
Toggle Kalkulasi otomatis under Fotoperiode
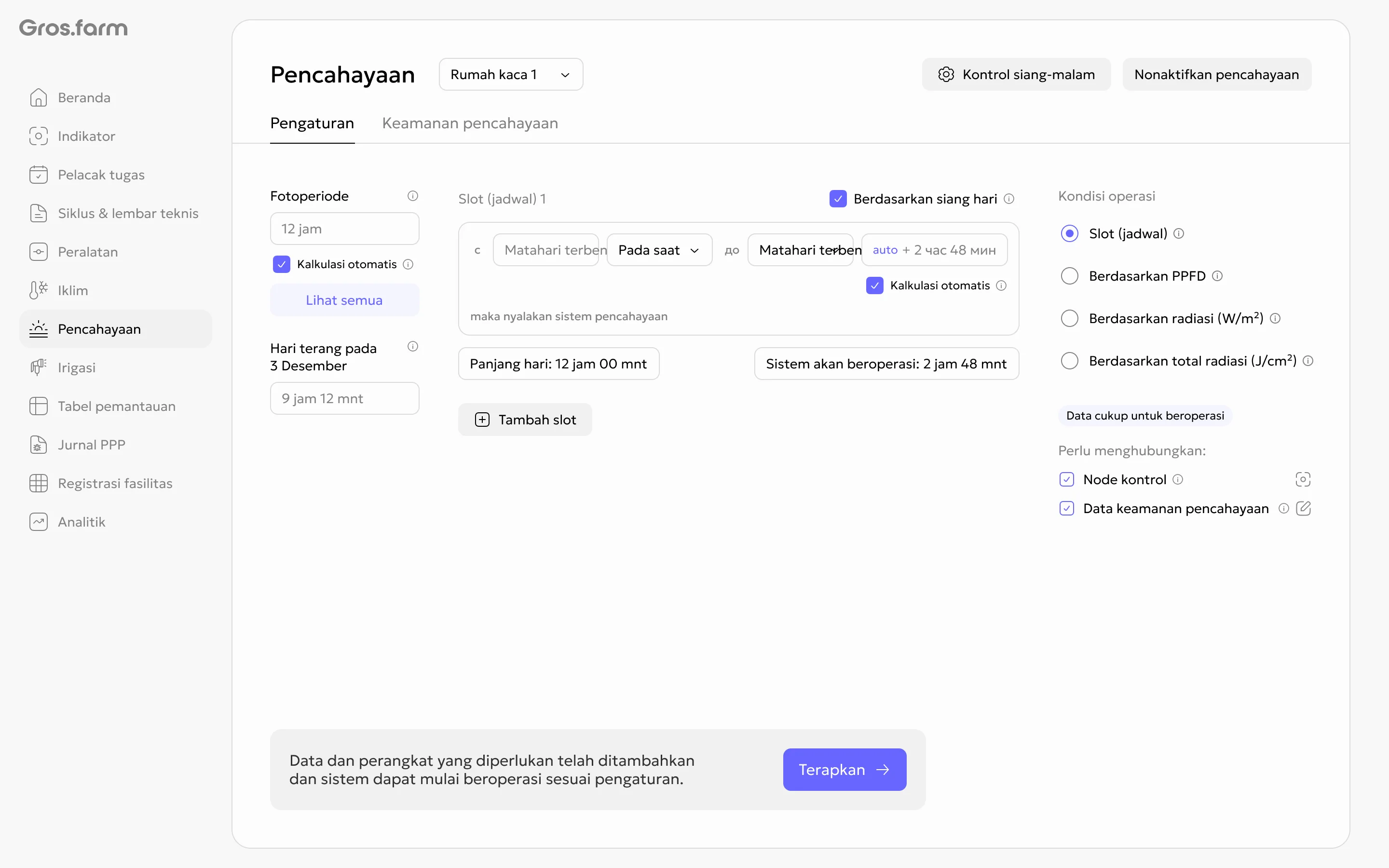pyautogui.click(x=281, y=264)
